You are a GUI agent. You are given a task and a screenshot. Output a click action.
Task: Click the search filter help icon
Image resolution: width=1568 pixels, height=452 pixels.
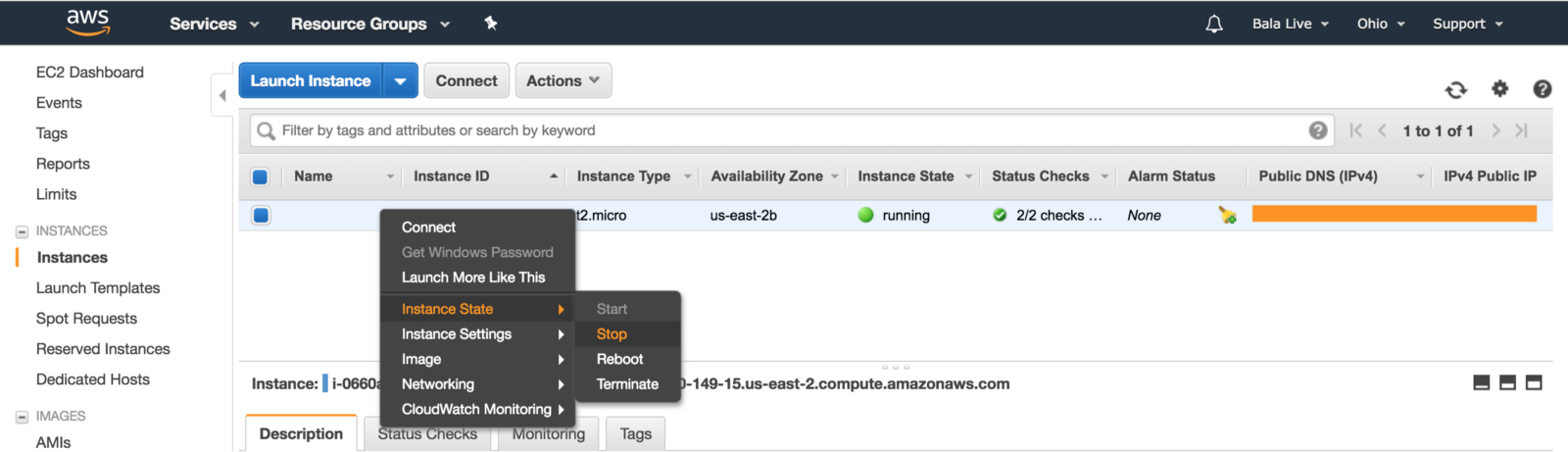[x=1318, y=130]
